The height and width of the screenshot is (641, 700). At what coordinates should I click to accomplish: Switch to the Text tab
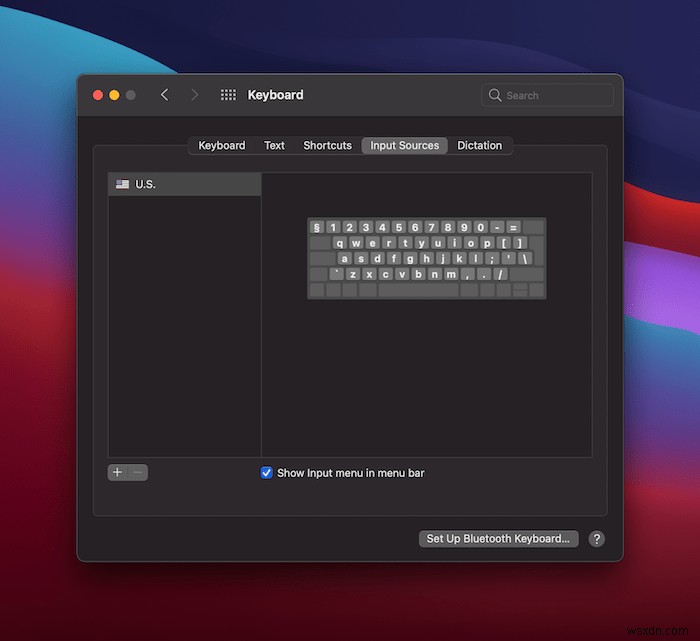[274, 146]
